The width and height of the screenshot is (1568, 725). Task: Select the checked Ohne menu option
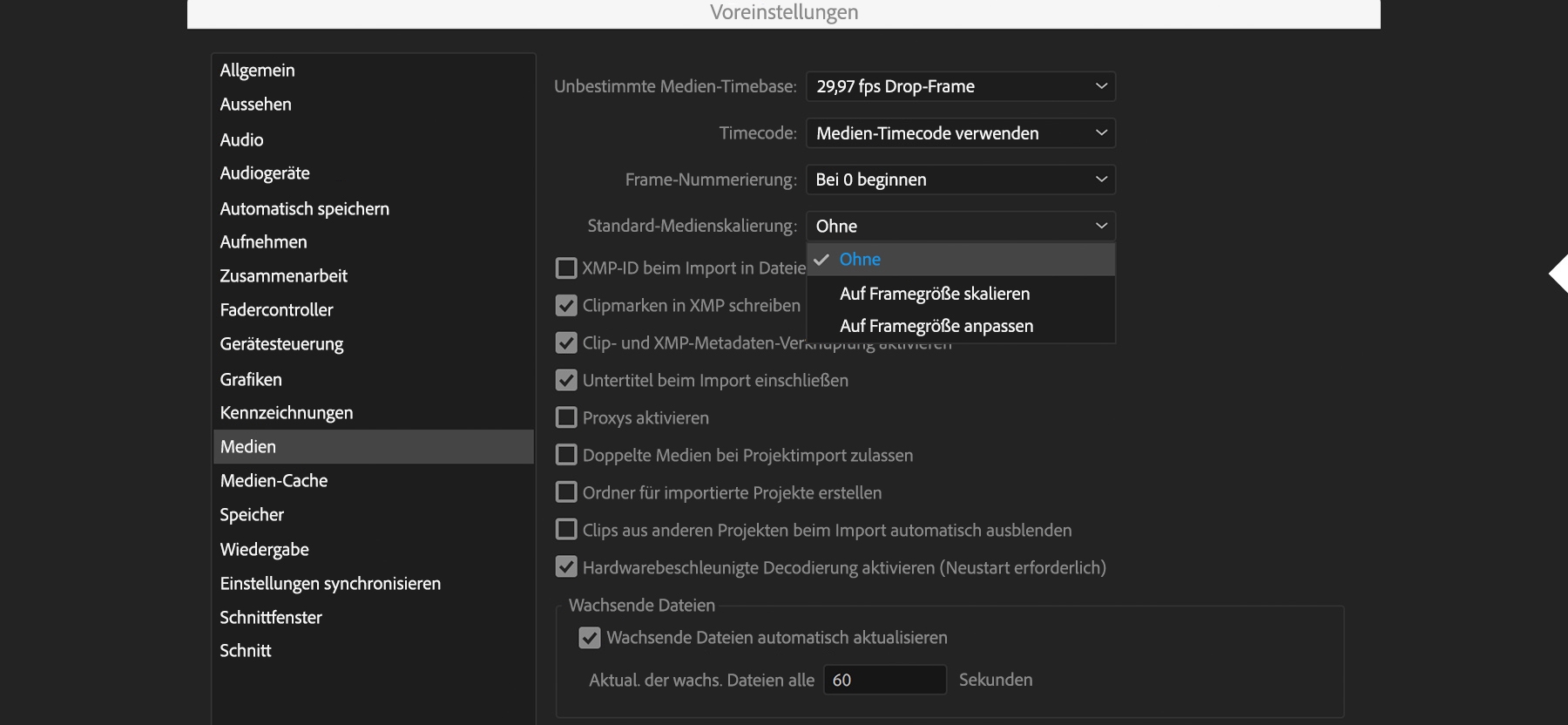click(x=860, y=260)
